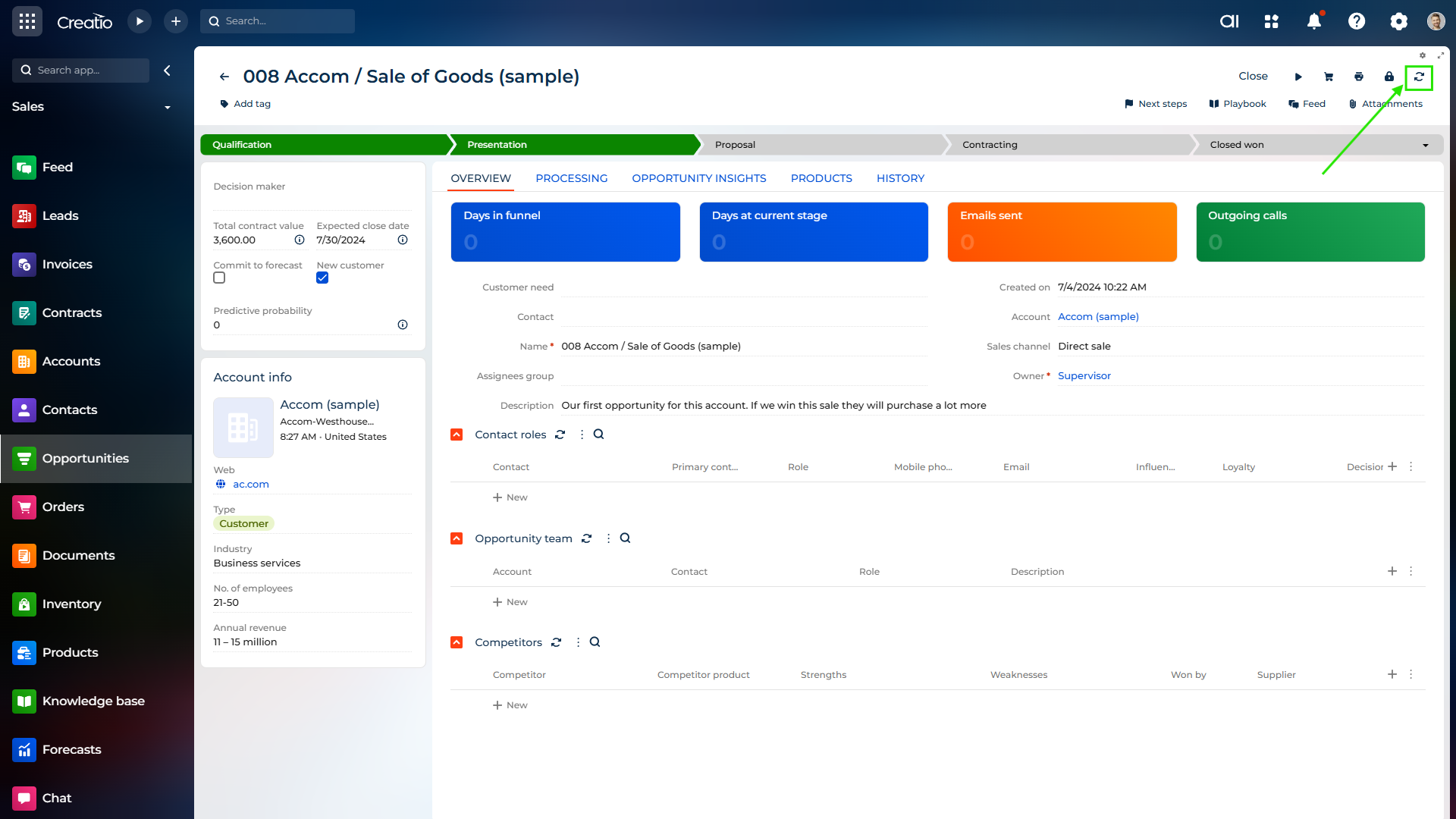
Task: Collapse the Opportunity team section
Action: (457, 538)
